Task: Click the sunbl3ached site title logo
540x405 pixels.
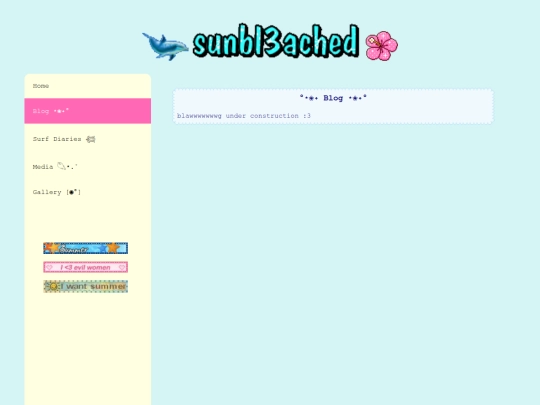Action: [276, 41]
